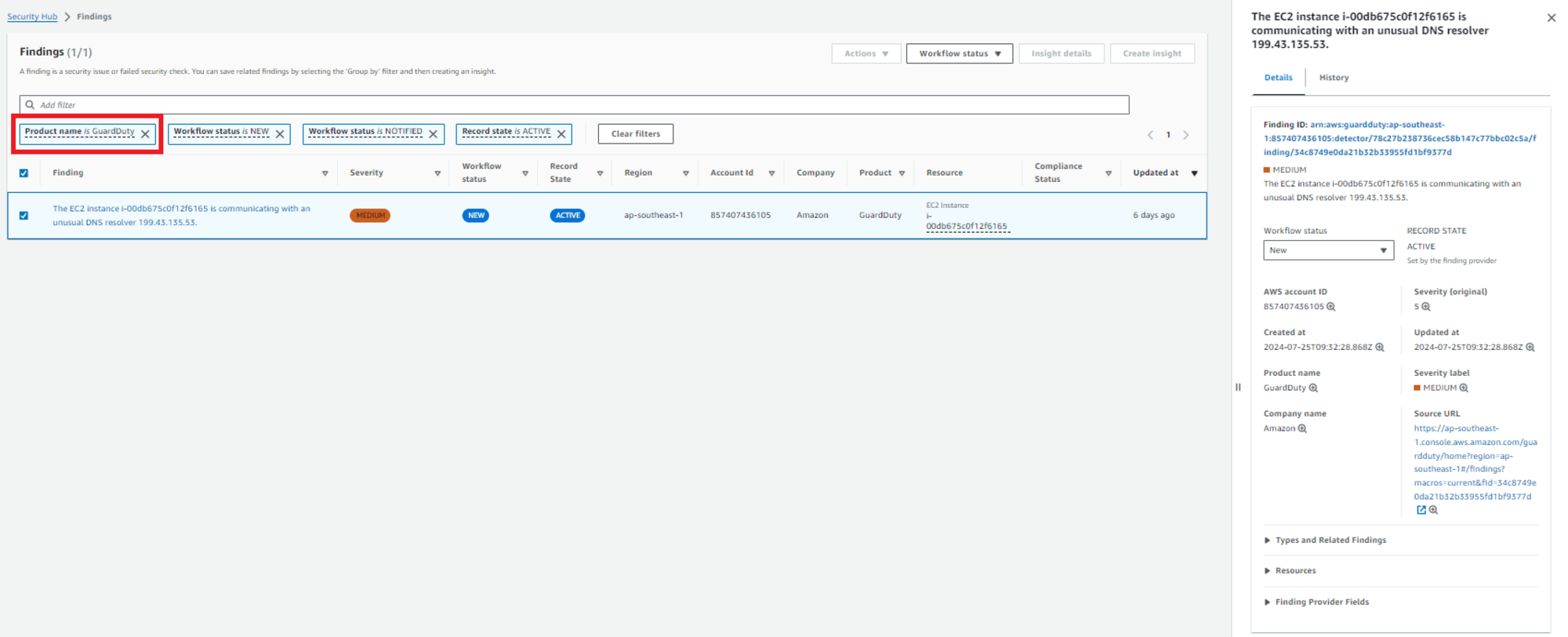1568x637 pixels.
Task: Open Security Hub breadcrumb link
Action: [32, 16]
